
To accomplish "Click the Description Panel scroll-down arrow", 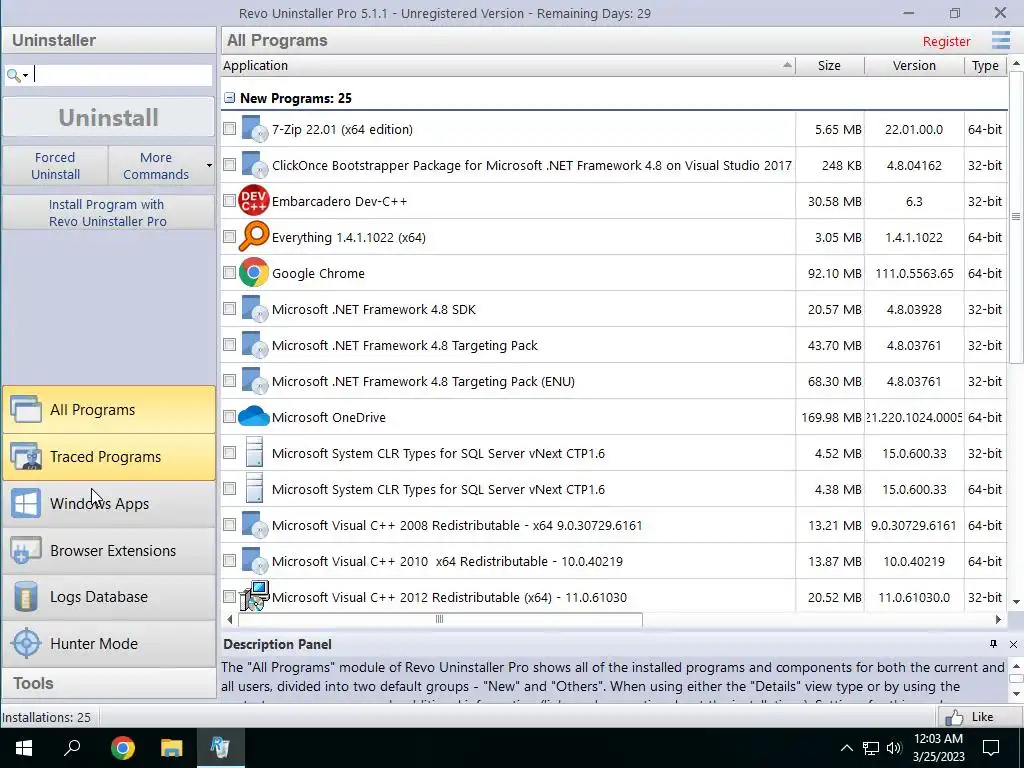I will (1016, 694).
